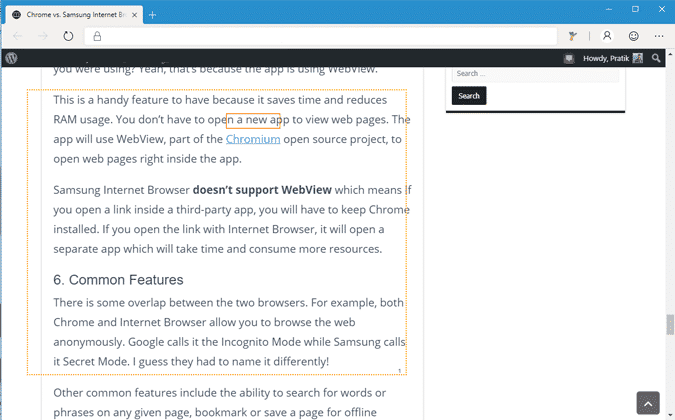Close the Chrome vs. Samsung Internet tab

tap(134, 15)
